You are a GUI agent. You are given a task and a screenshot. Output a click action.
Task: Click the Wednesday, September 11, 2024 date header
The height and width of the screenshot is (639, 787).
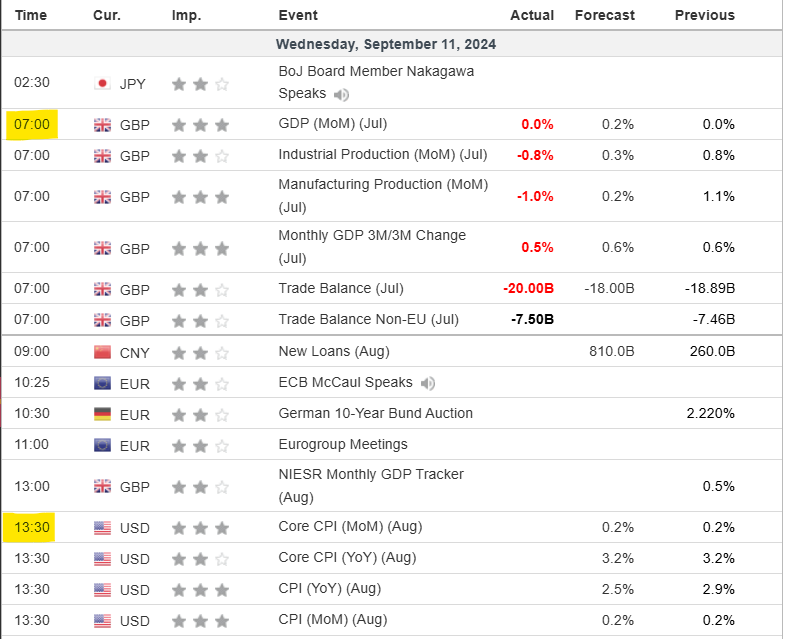point(386,44)
